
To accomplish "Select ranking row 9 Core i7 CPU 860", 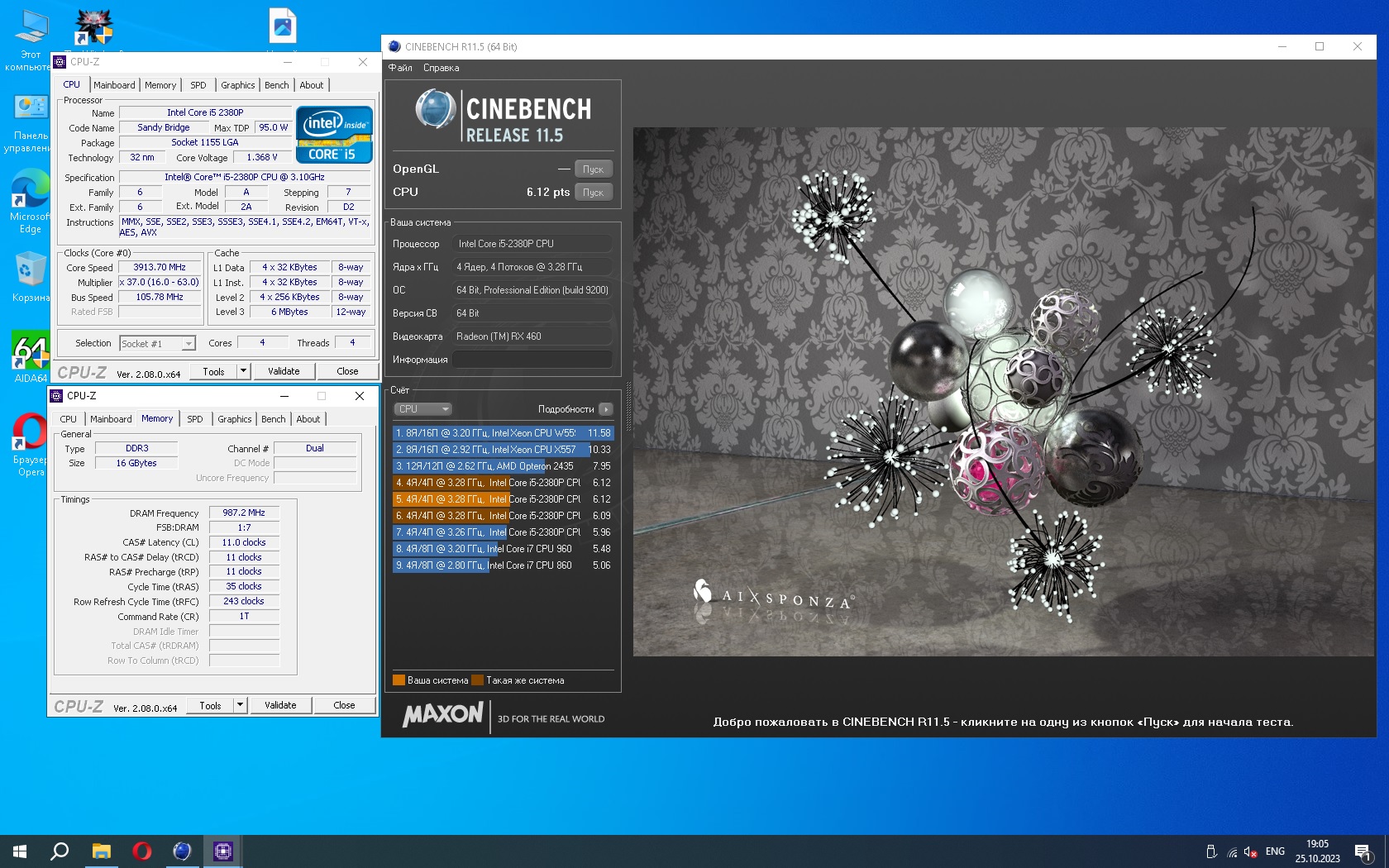I will 503,565.
